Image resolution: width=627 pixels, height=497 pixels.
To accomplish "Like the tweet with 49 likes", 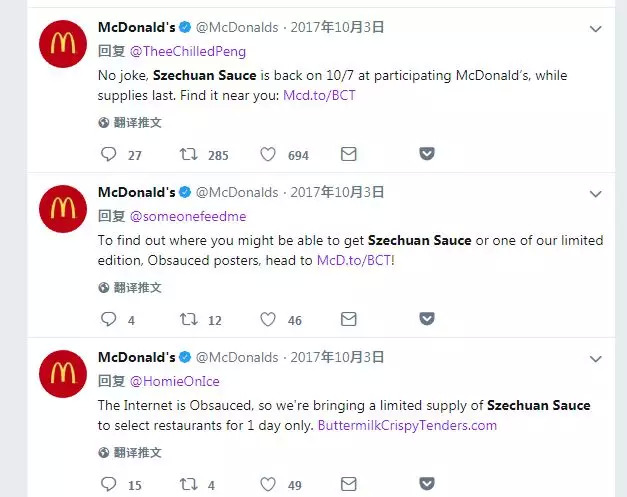I will (x=268, y=485).
